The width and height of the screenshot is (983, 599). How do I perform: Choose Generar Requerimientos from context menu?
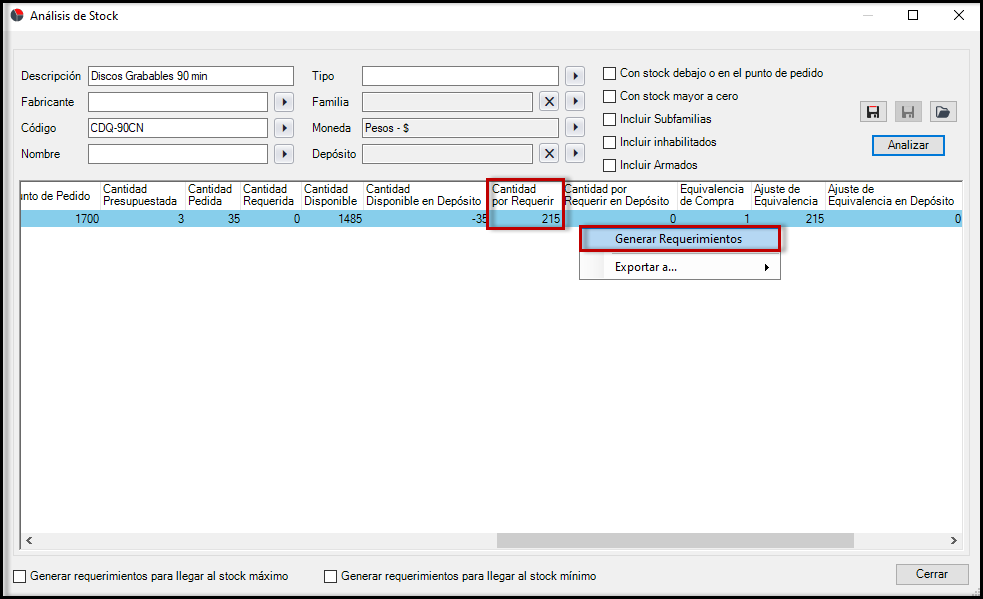coord(680,239)
